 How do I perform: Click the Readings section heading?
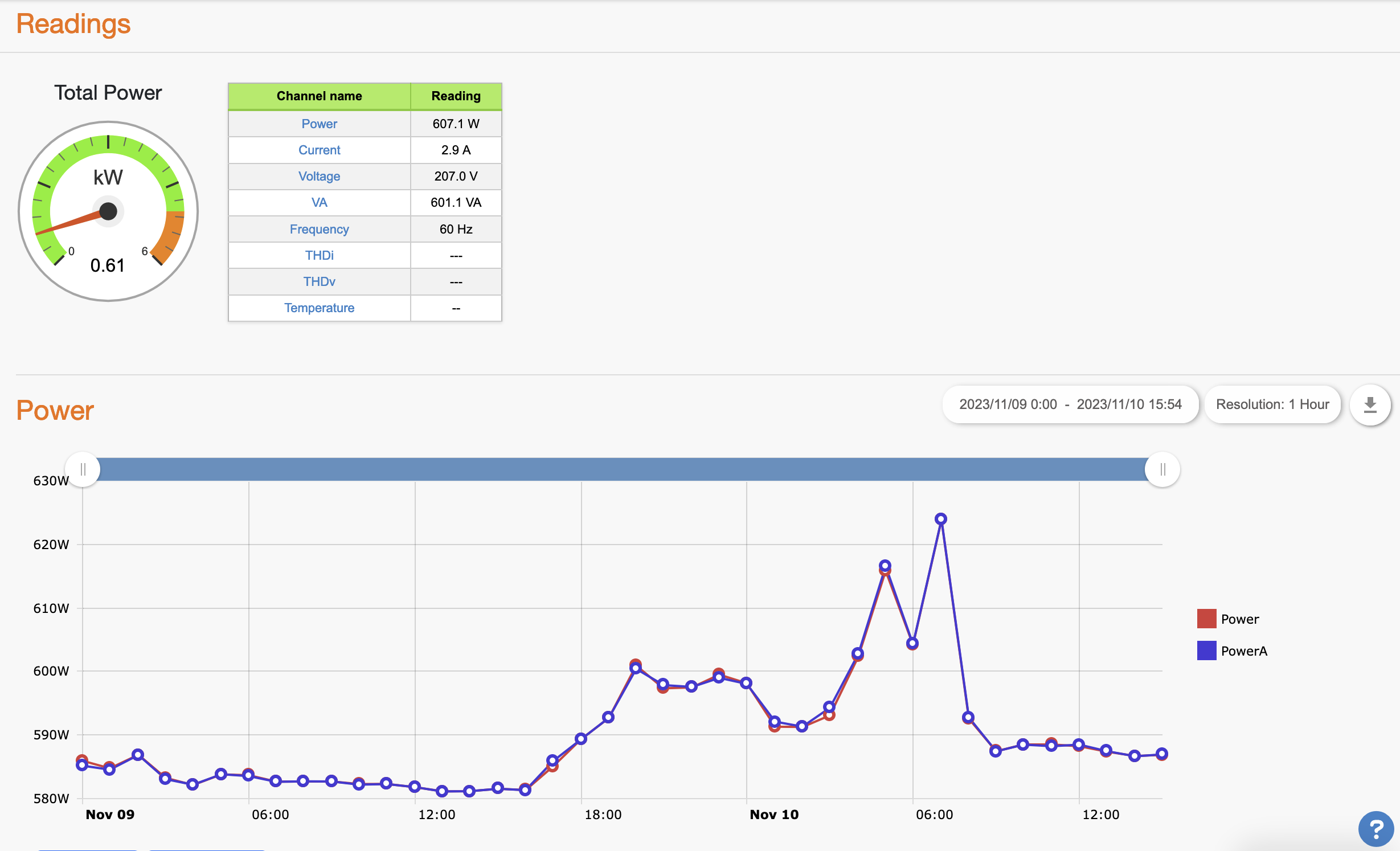pyautogui.click(x=73, y=24)
